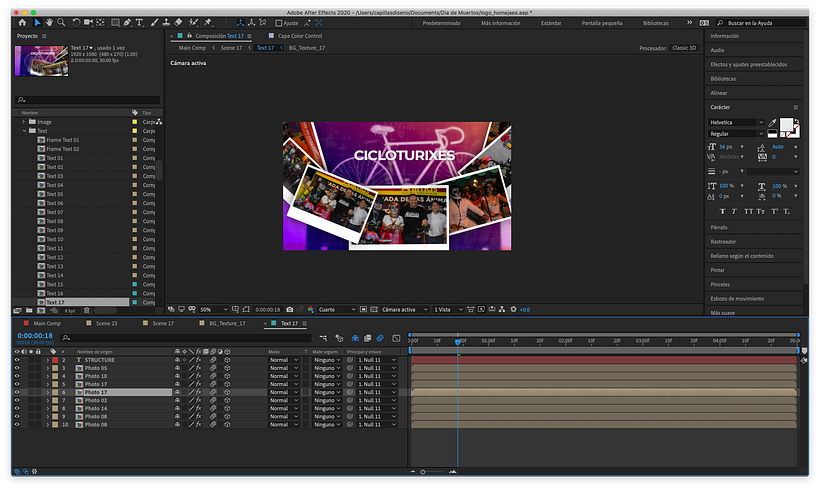
Task: Select the Pantalla pequeña workspace
Action: pos(602,23)
